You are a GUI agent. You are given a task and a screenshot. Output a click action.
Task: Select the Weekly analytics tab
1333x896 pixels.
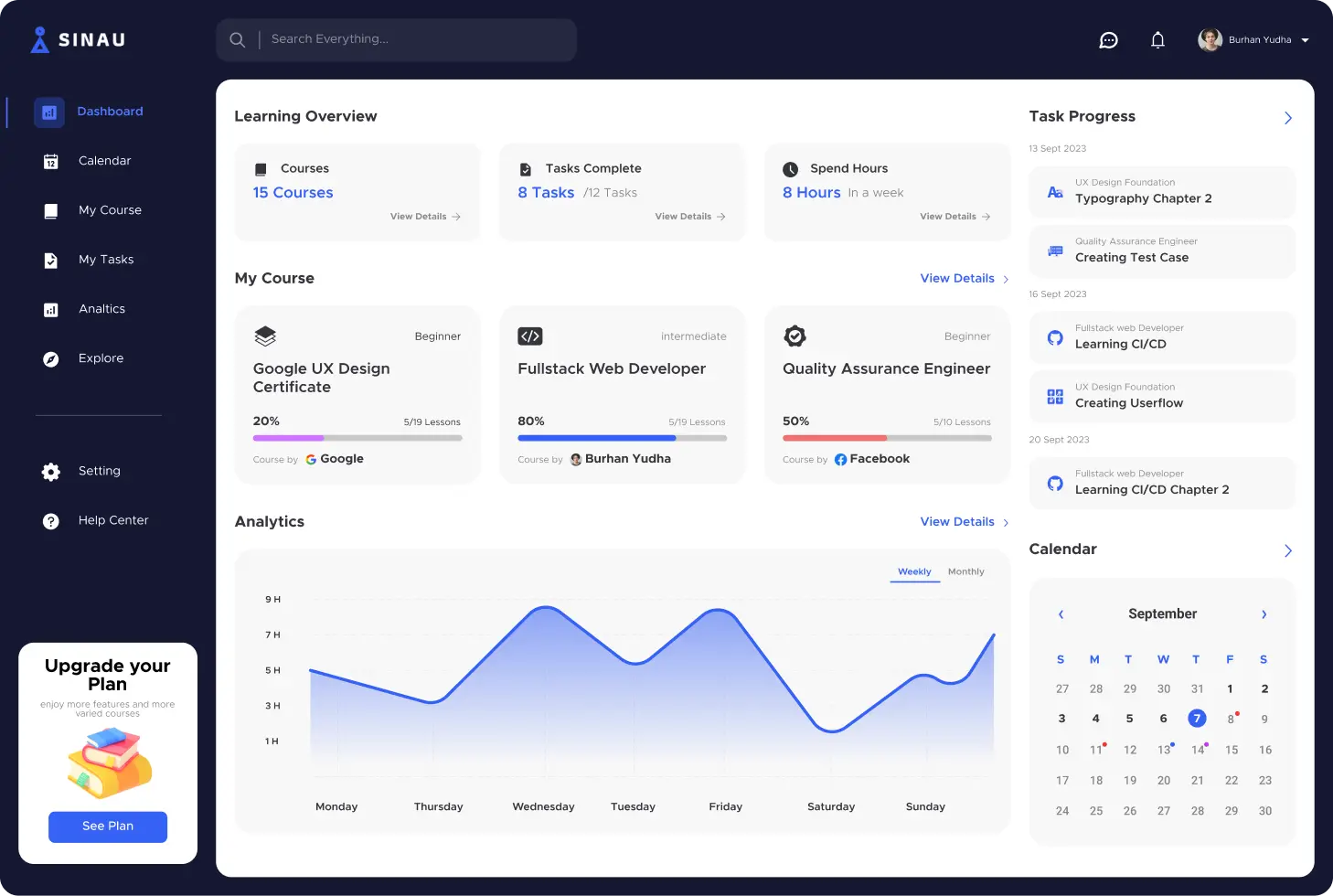913,571
